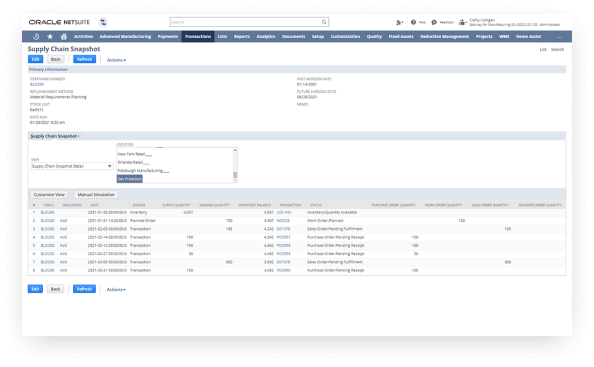This screenshot has width=594, height=367.
Task: Open the Projects menu
Action: pos(484,36)
